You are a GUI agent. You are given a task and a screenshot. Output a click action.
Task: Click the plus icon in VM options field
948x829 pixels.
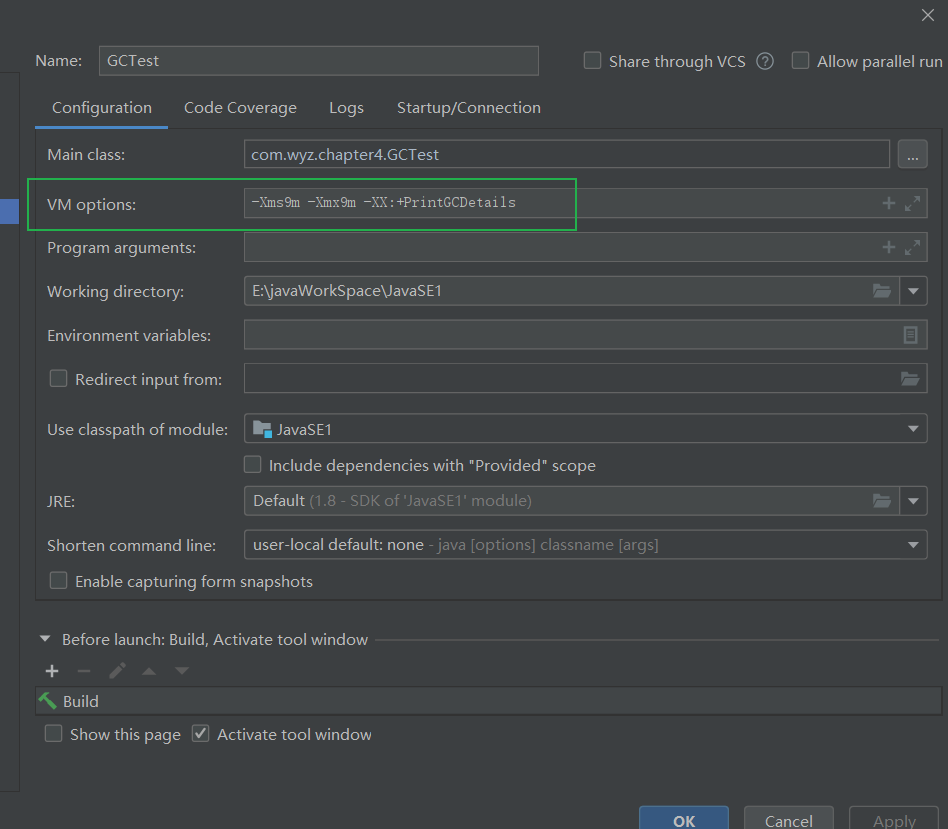coord(888,203)
